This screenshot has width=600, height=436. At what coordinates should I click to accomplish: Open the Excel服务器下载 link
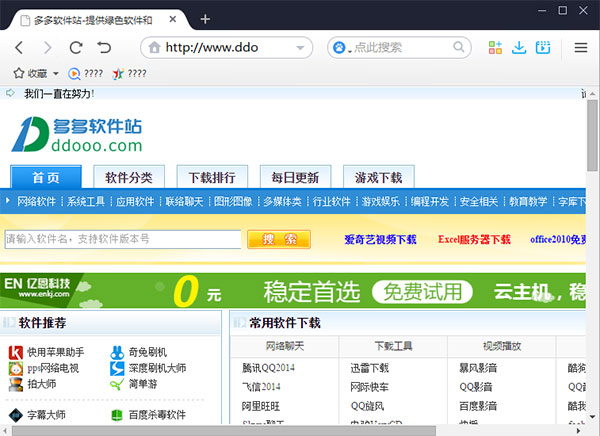click(474, 240)
